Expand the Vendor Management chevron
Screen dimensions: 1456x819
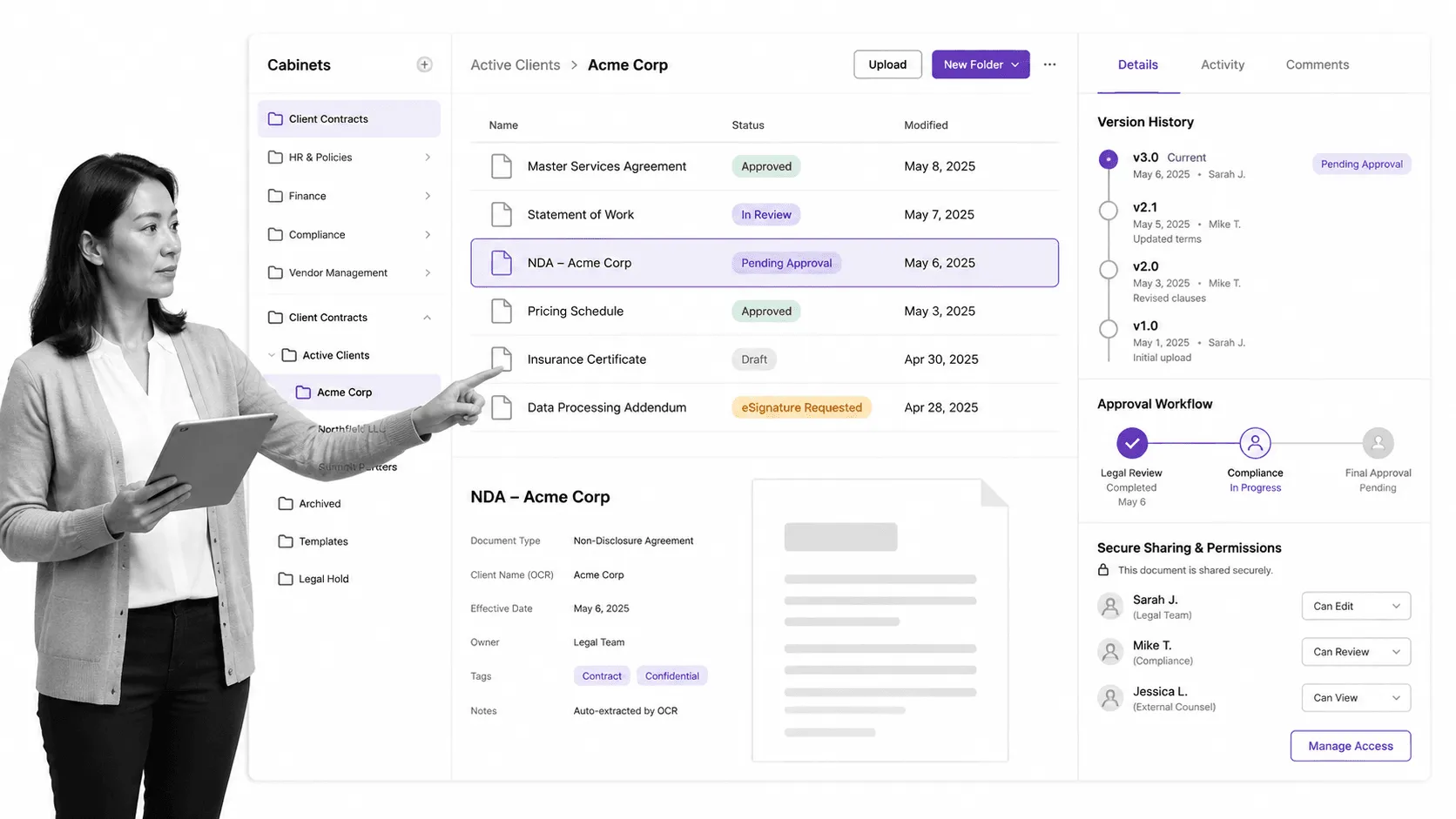[428, 272]
